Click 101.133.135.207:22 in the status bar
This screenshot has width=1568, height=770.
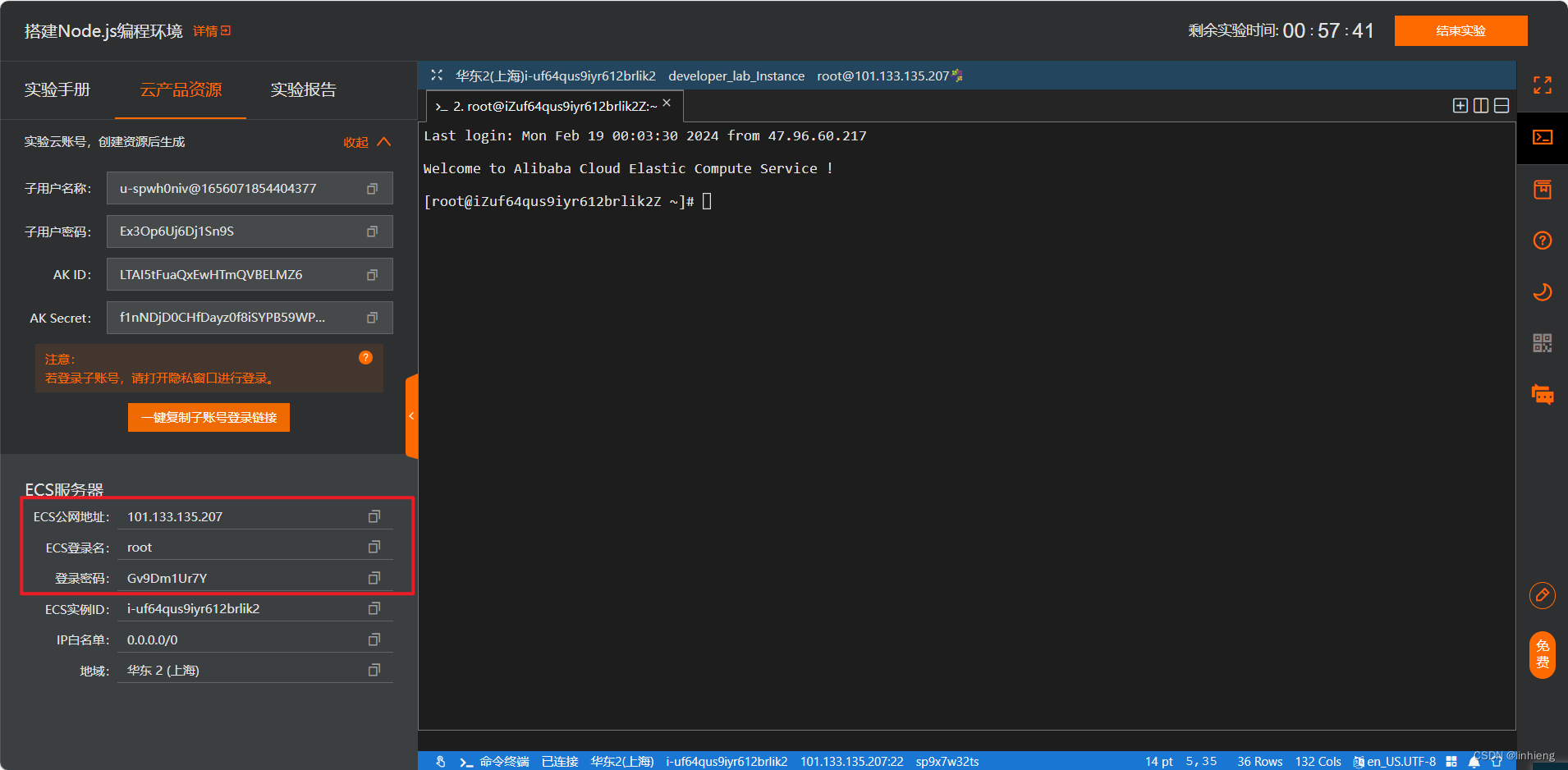click(852, 762)
